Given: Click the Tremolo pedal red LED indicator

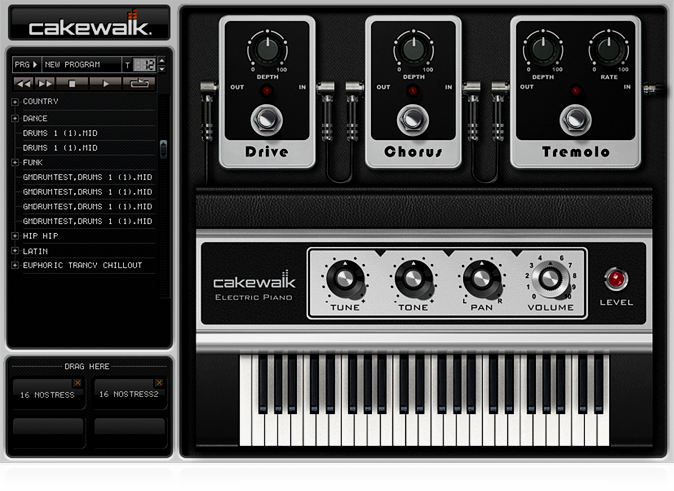Looking at the screenshot, I should (576, 91).
